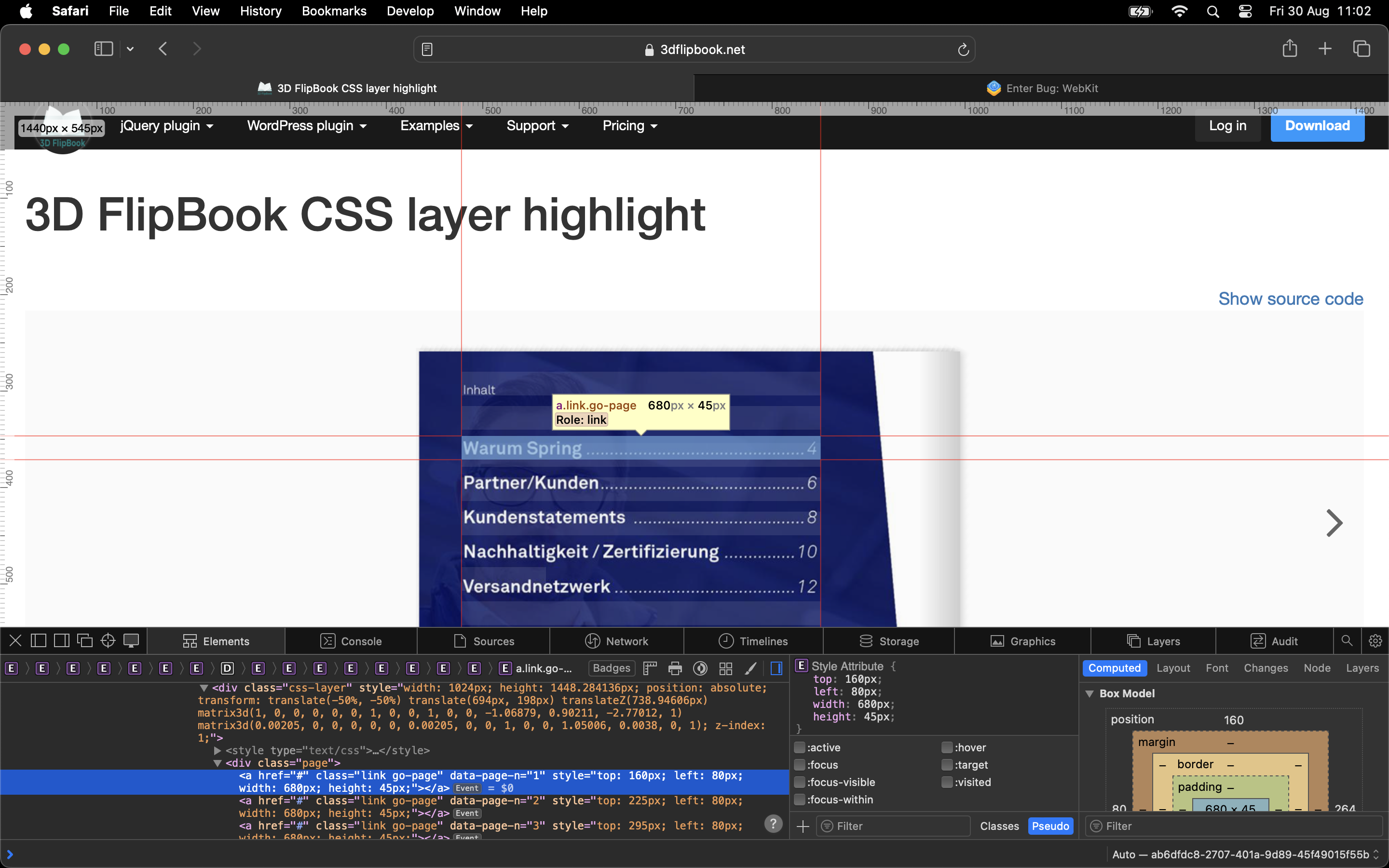Dock Web Inspector to the right side

coord(61,641)
